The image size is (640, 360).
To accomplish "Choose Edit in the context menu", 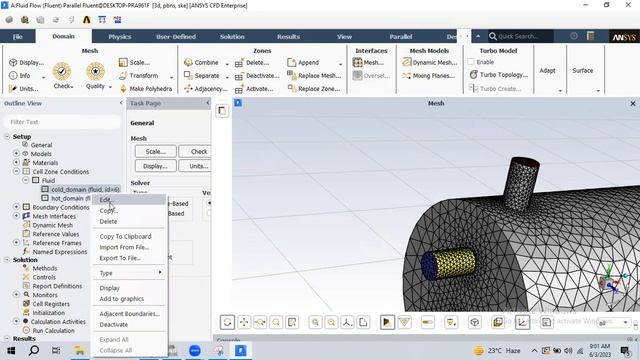I will pyautogui.click(x=129, y=200).
